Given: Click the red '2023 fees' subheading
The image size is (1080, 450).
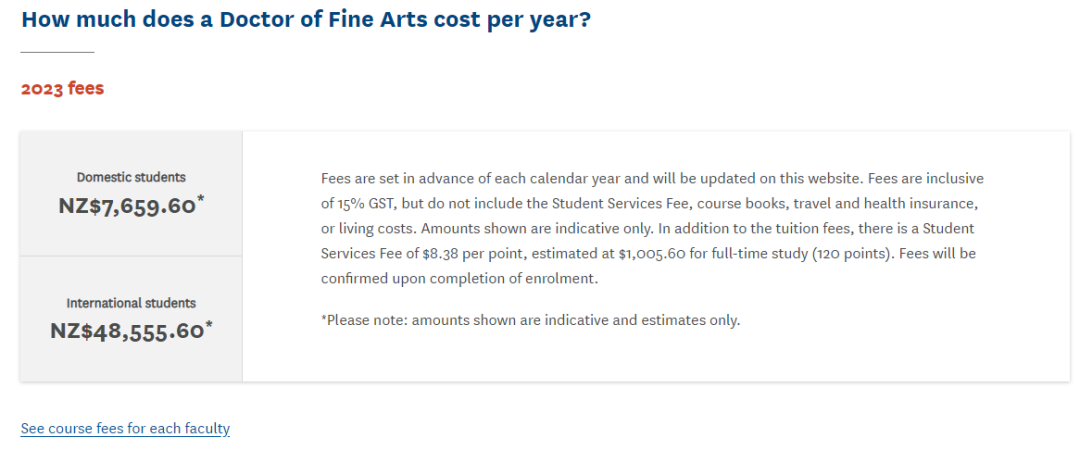Looking at the screenshot, I should (x=63, y=89).
